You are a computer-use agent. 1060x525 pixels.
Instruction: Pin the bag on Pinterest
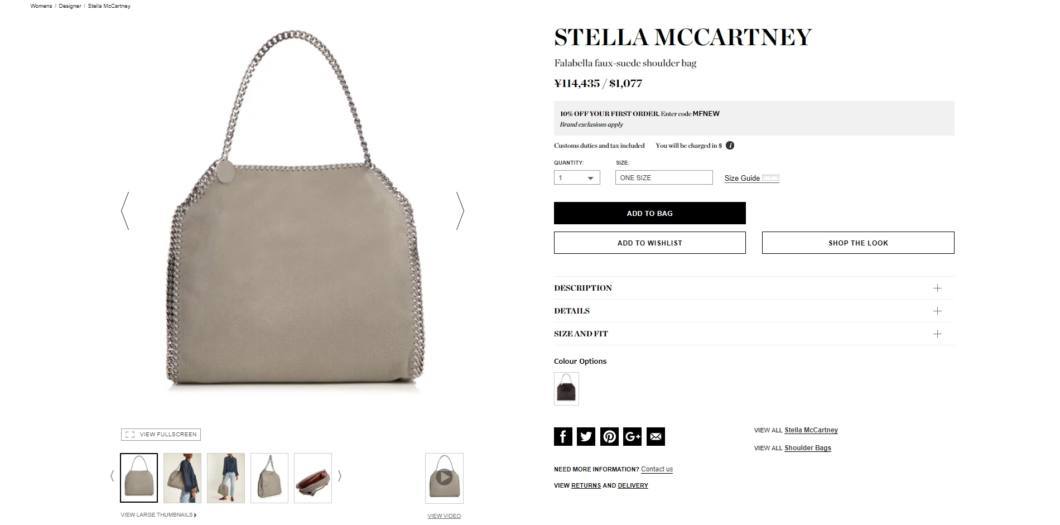coord(609,436)
